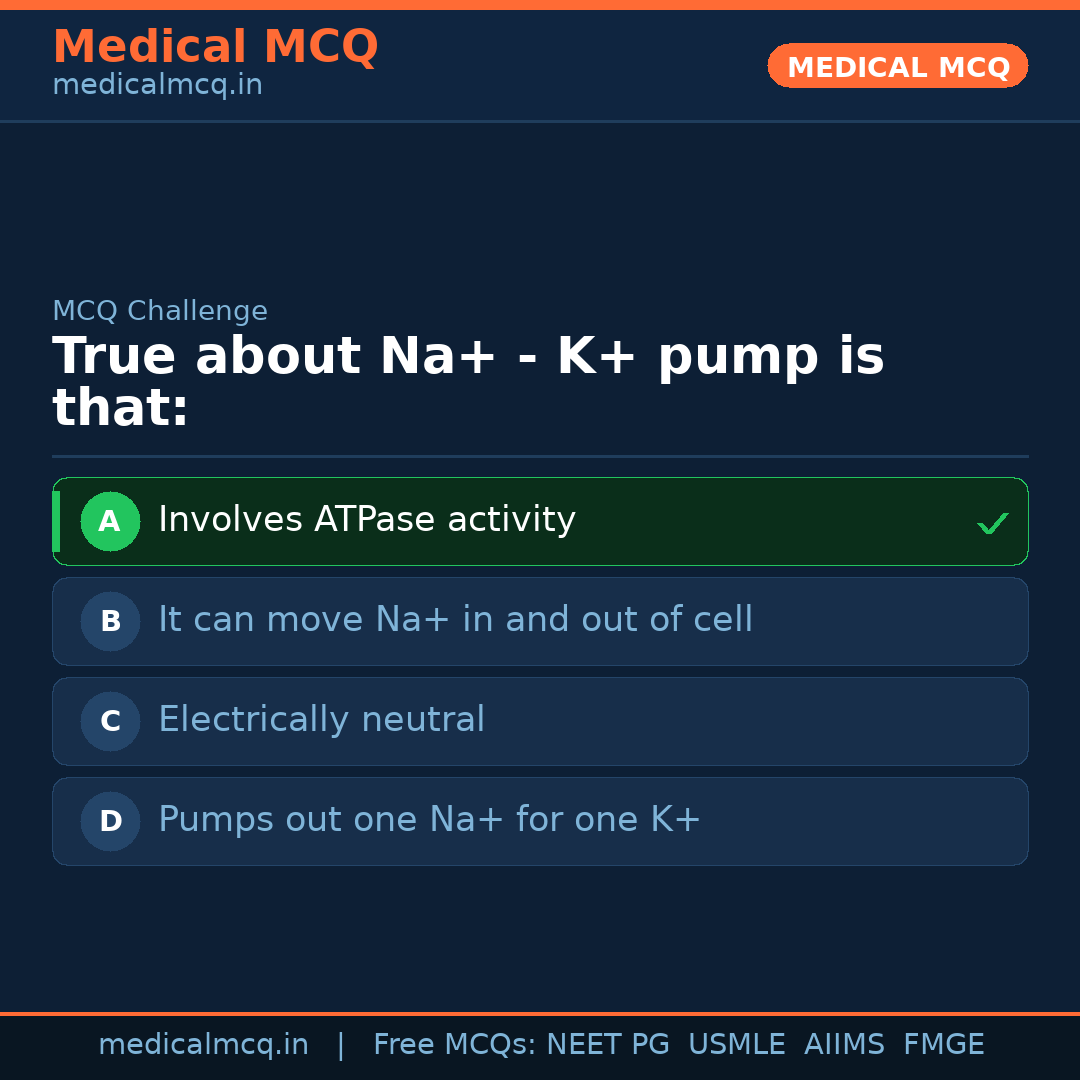Click the C option letter circle
1080x1080 pixels.
[110, 721]
